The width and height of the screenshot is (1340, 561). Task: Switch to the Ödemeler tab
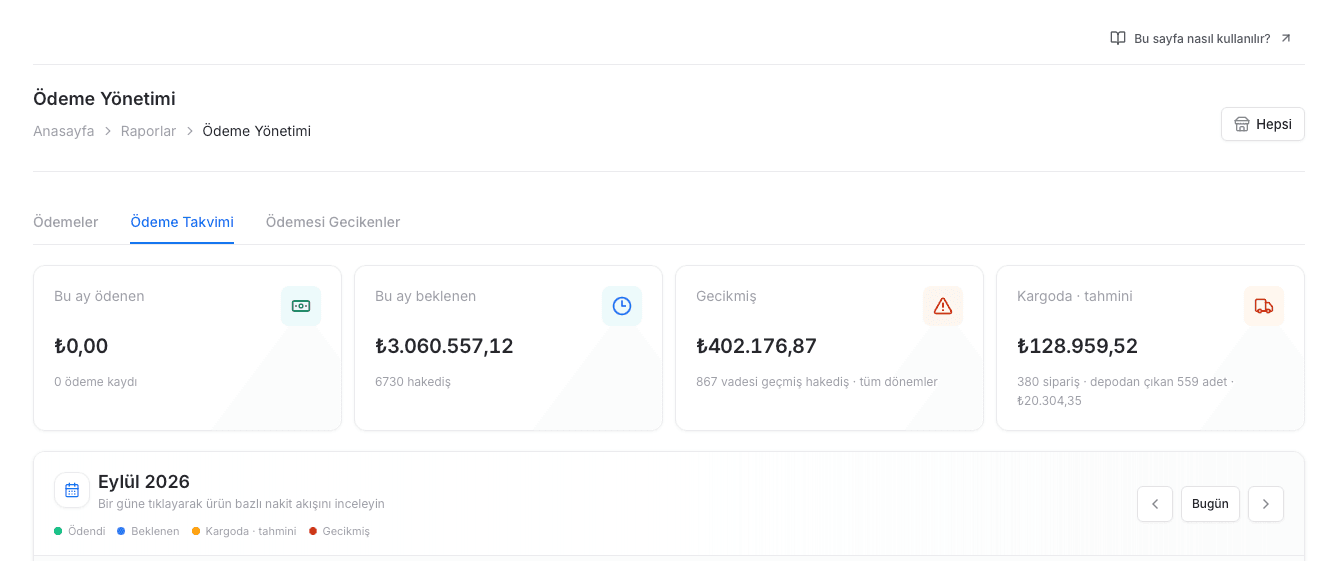click(x=66, y=222)
